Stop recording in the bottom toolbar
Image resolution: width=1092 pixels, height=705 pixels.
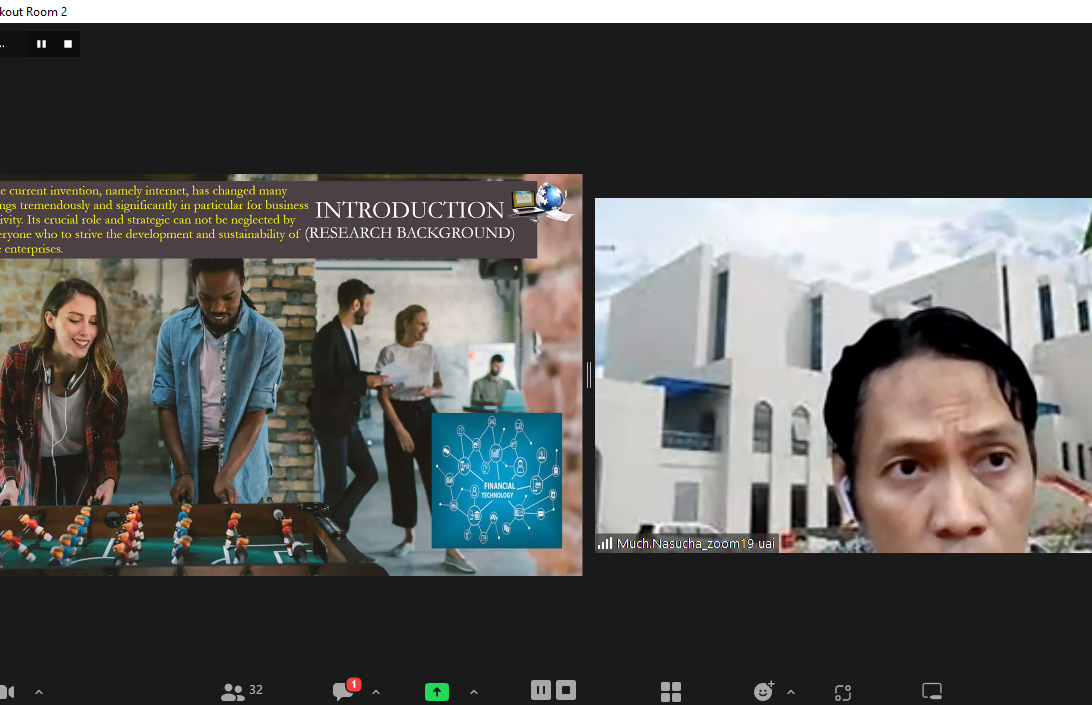tap(566, 690)
